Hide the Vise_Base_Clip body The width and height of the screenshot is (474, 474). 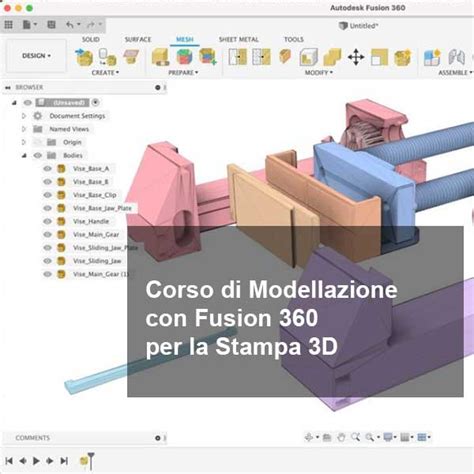(x=48, y=195)
